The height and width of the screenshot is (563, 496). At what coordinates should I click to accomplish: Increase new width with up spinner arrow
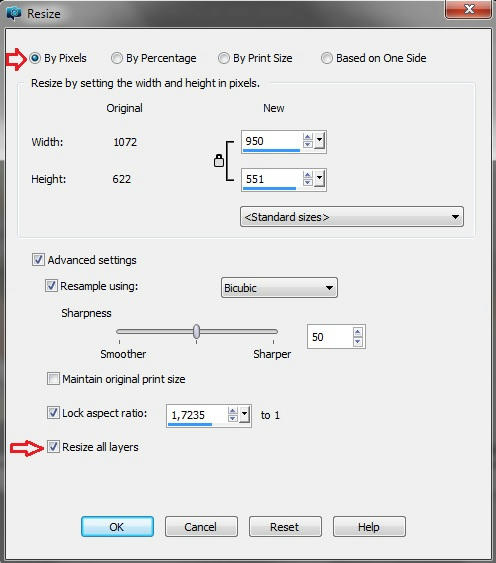pos(307,137)
